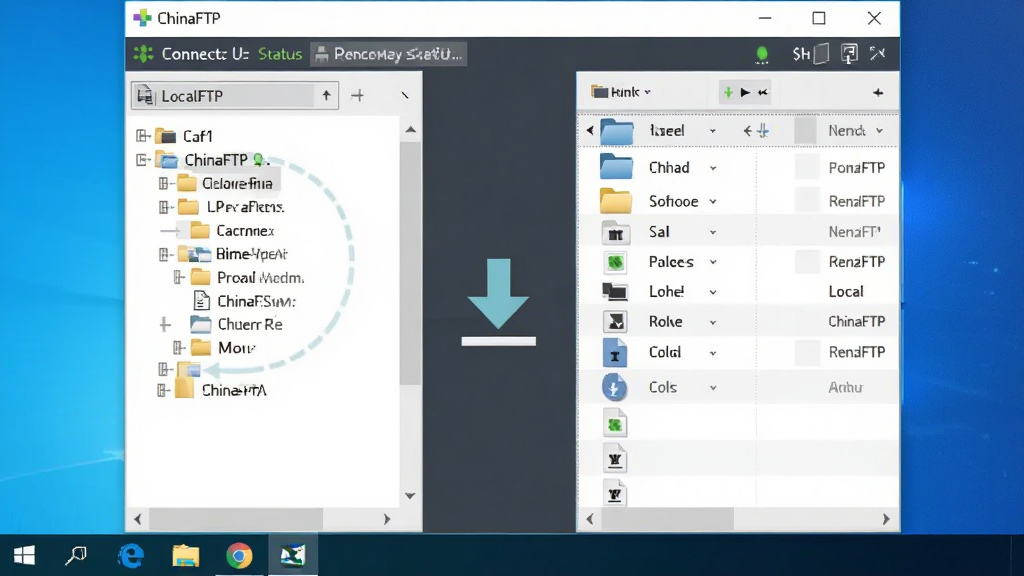Collapse the ChinaFTP tree node
The width and height of the screenshot is (1024, 576).
coord(142,160)
